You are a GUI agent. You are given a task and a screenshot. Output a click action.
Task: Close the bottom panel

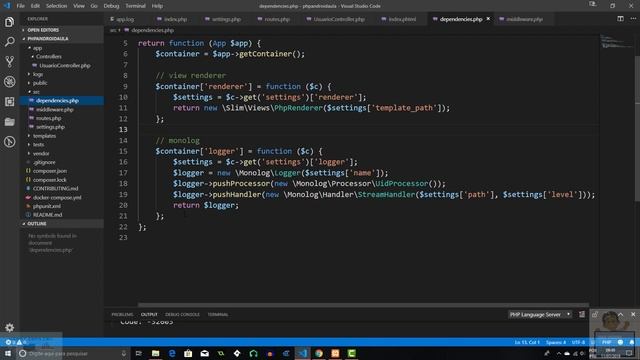pos(633,314)
